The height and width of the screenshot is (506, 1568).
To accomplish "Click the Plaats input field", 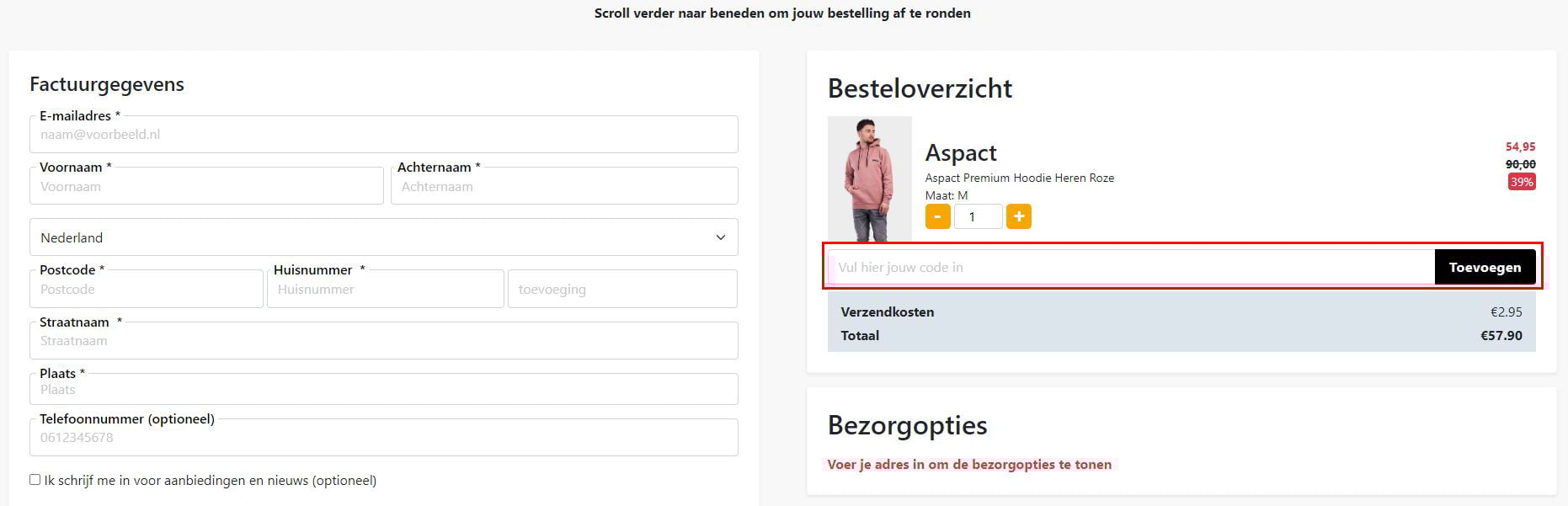I will point(383,389).
